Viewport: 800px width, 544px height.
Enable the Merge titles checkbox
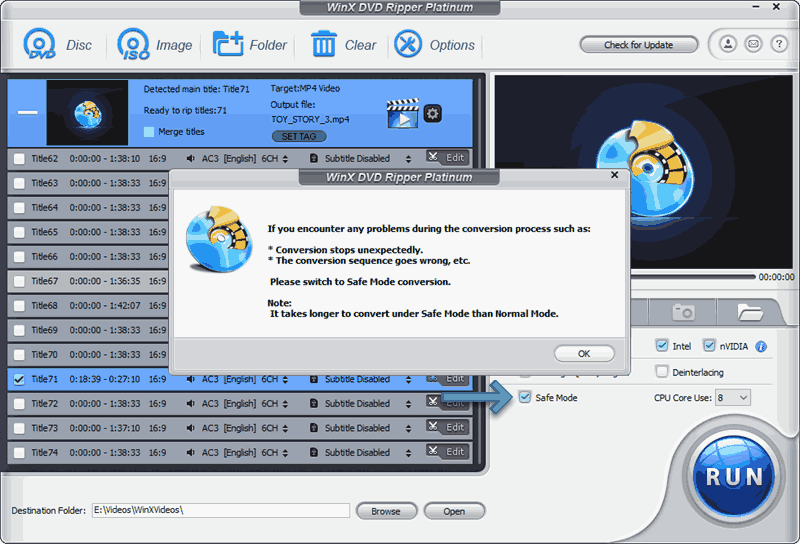coord(148,132)
